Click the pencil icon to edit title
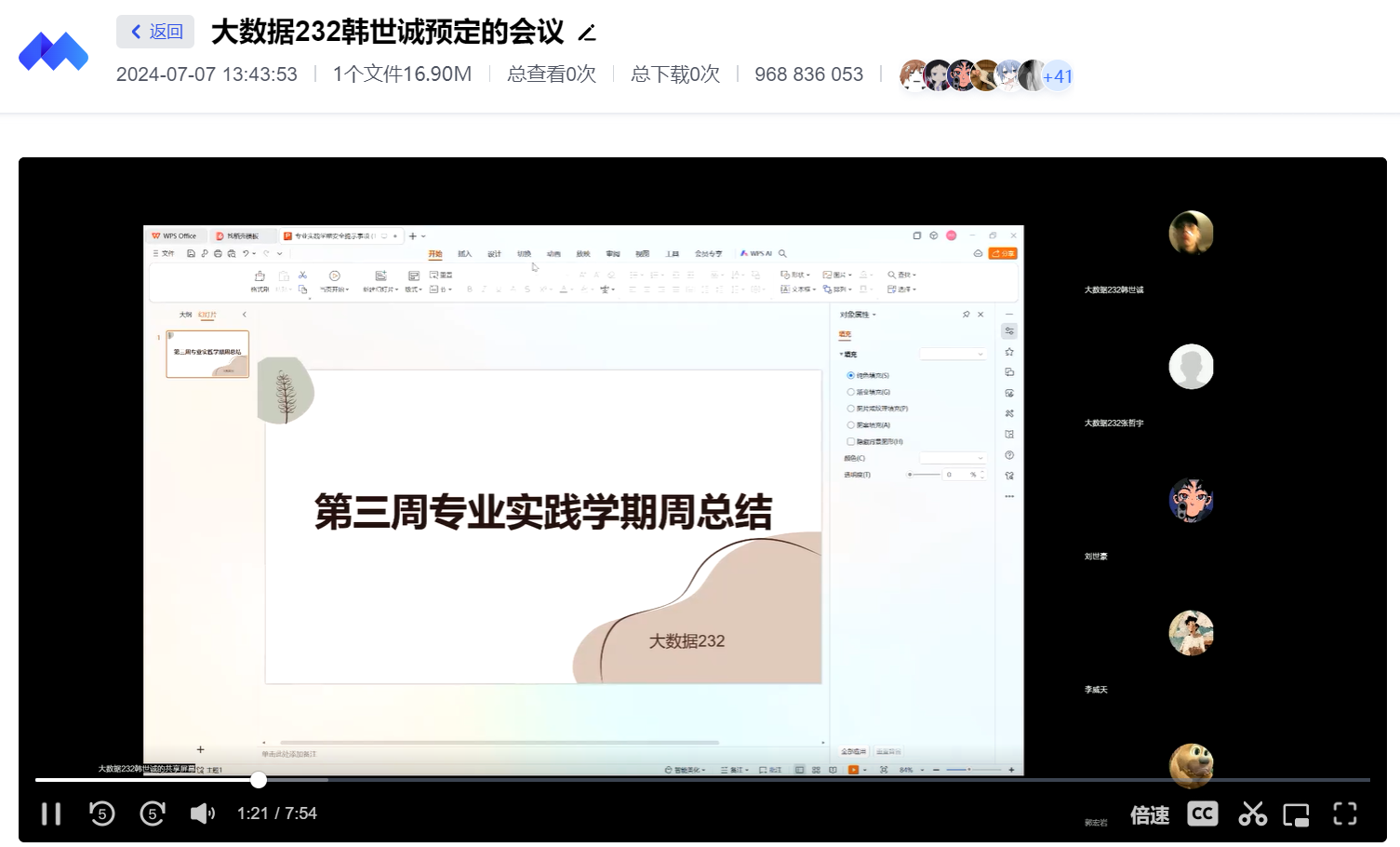The height and width of the screenshot is (847, 1400). (x=587, y=34)
